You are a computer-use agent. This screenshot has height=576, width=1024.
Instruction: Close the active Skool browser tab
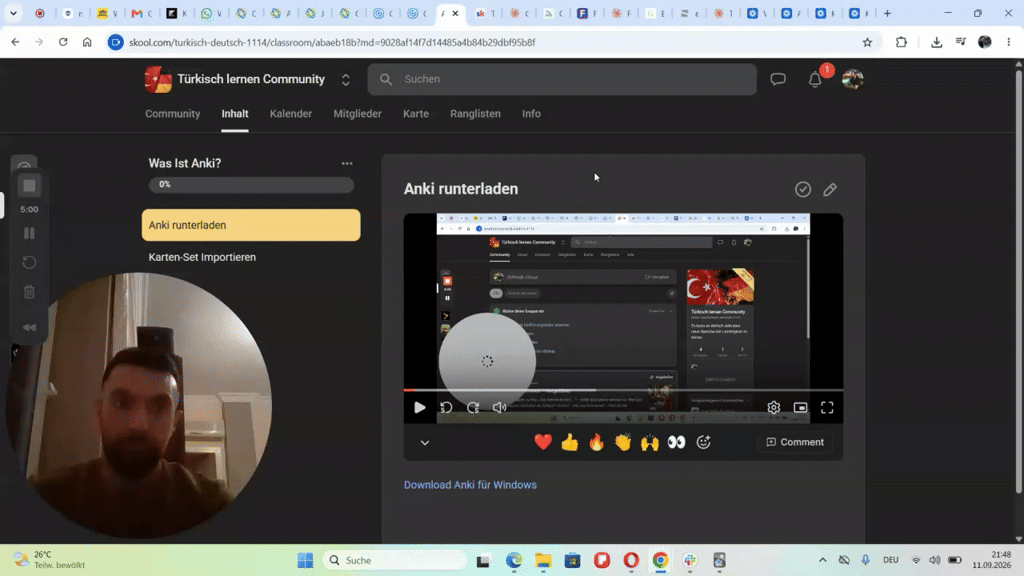tap(455, 13)
